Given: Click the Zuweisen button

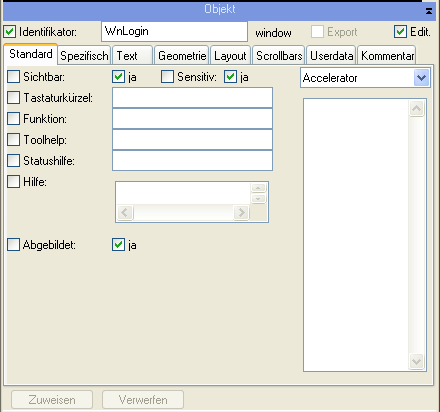Looking at the screenshot, I should tap(52, 400).
